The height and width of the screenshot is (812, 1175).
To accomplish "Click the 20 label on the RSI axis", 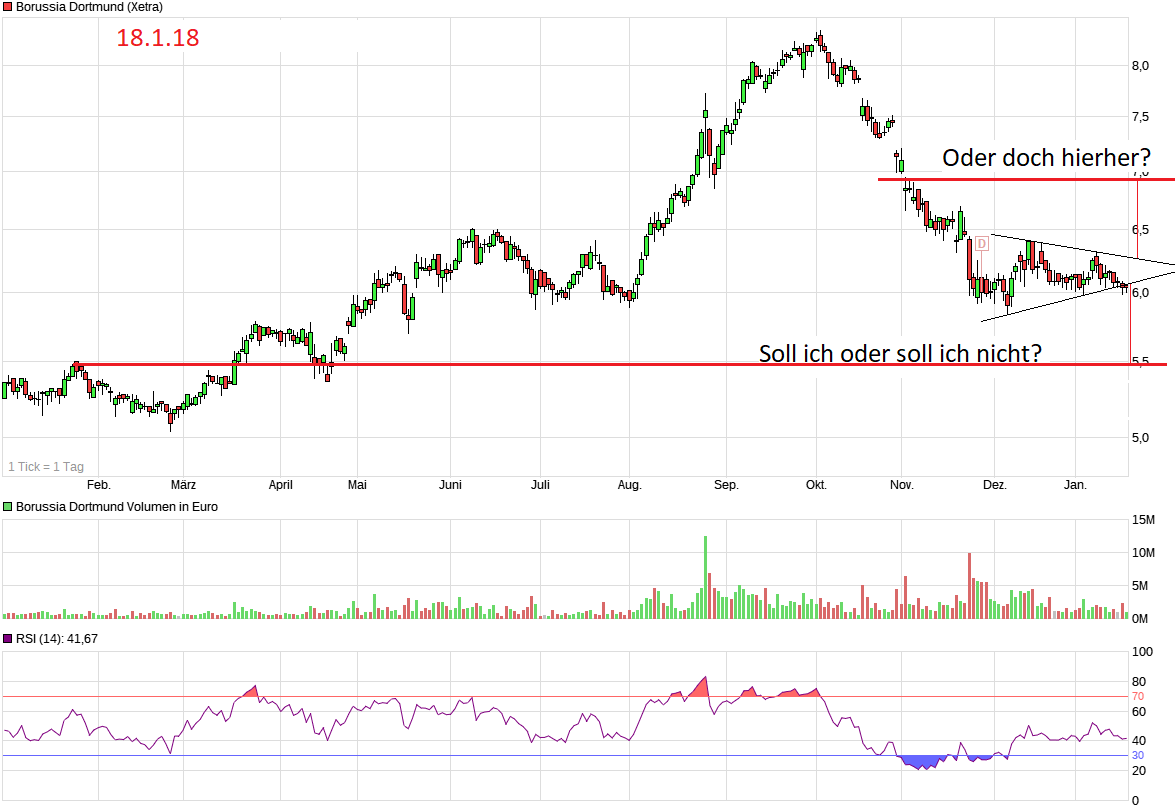I will click(1139, 771).
